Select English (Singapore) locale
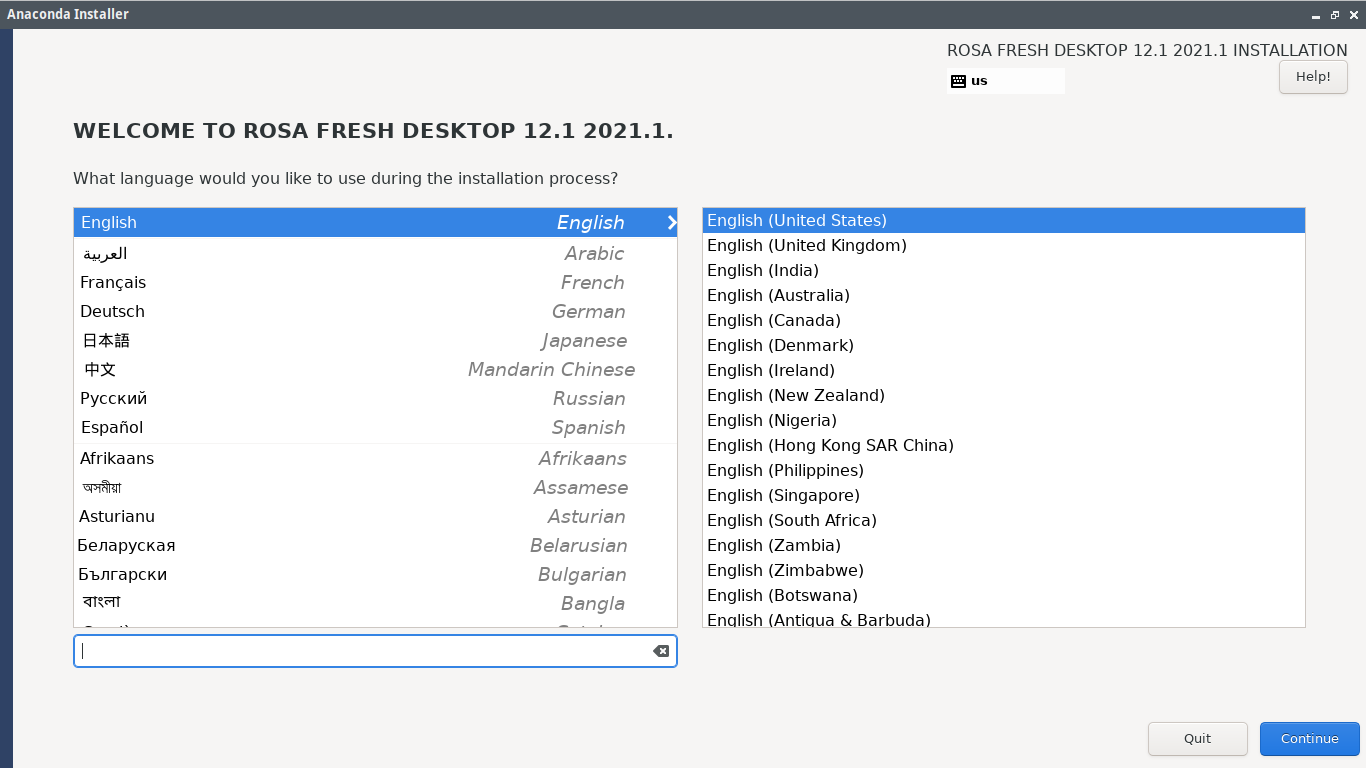The image size is (1366, 768). click(1004, 495)
